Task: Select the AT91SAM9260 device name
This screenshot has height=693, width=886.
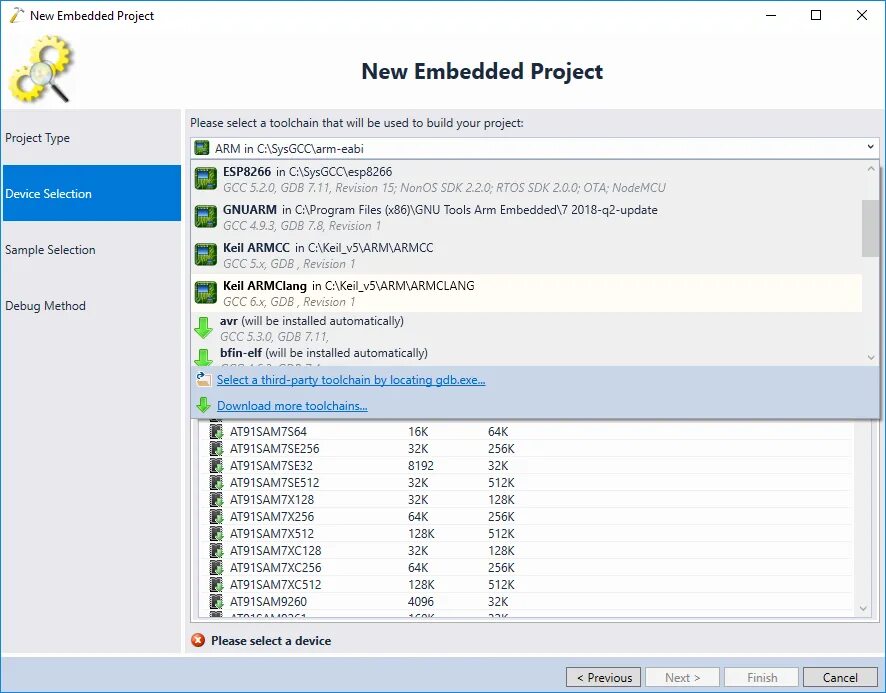Action: (x=268, y=601)
